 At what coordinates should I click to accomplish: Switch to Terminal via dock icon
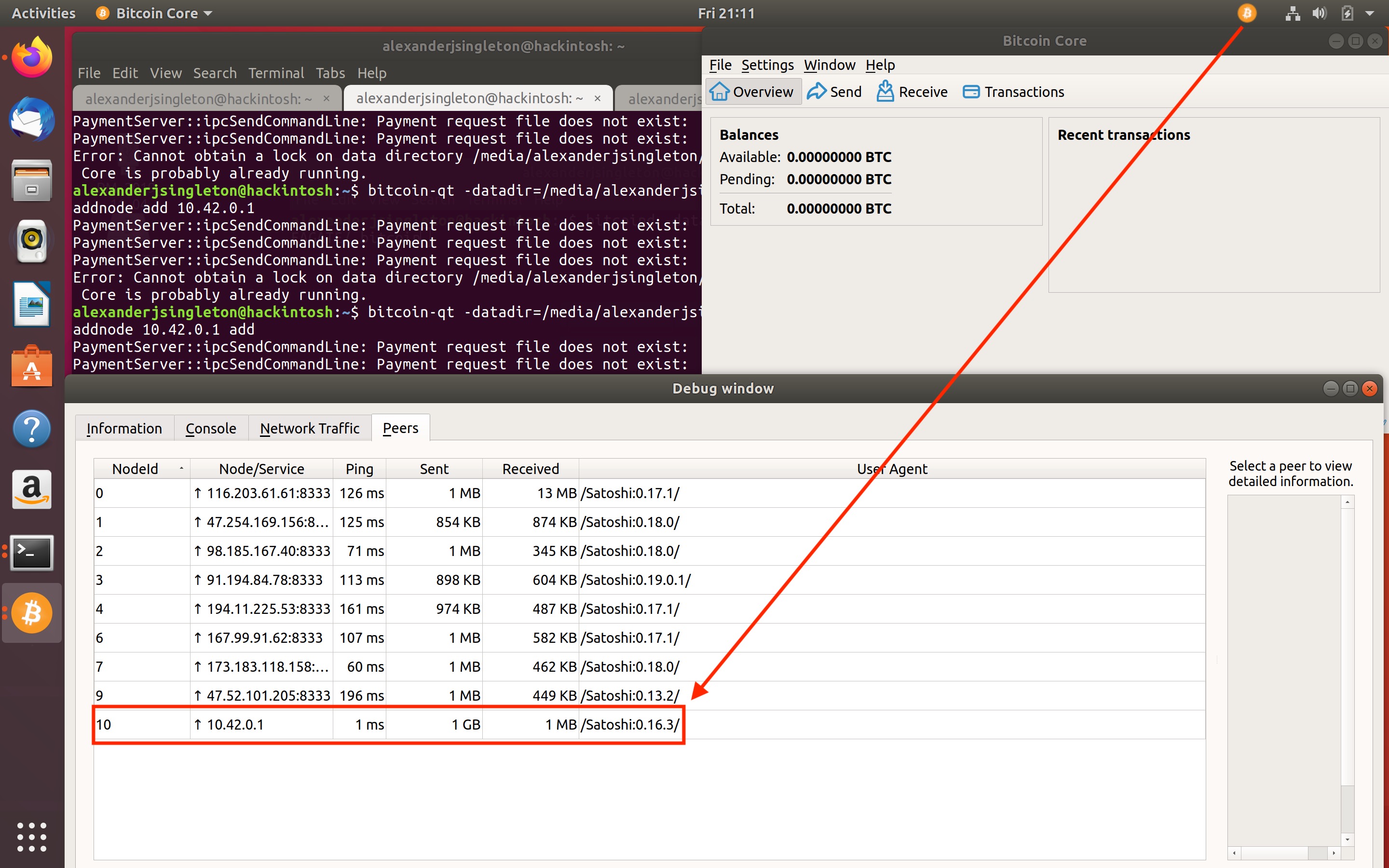(x=32, y=552)
